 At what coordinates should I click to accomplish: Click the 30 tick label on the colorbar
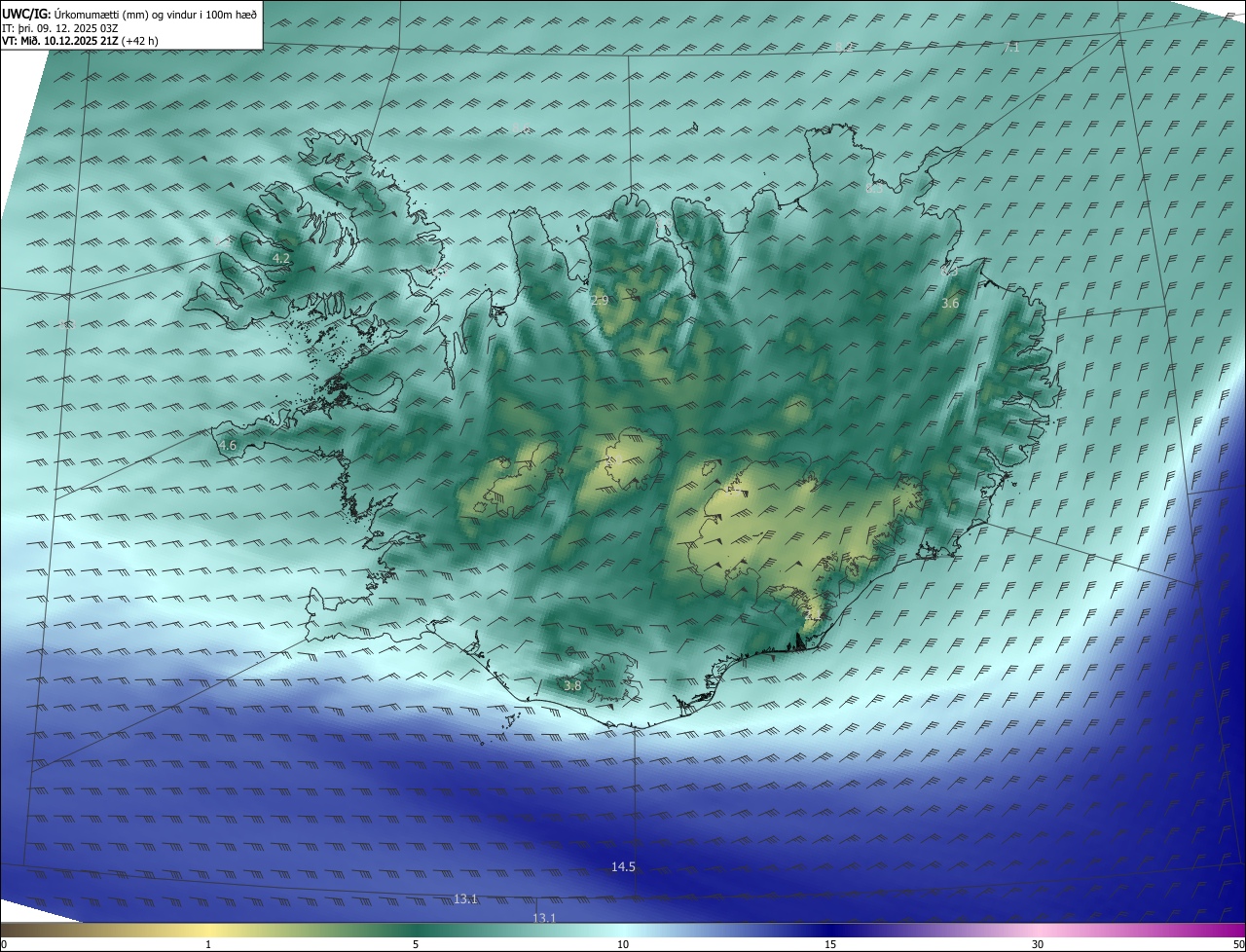click(1038, 944)
